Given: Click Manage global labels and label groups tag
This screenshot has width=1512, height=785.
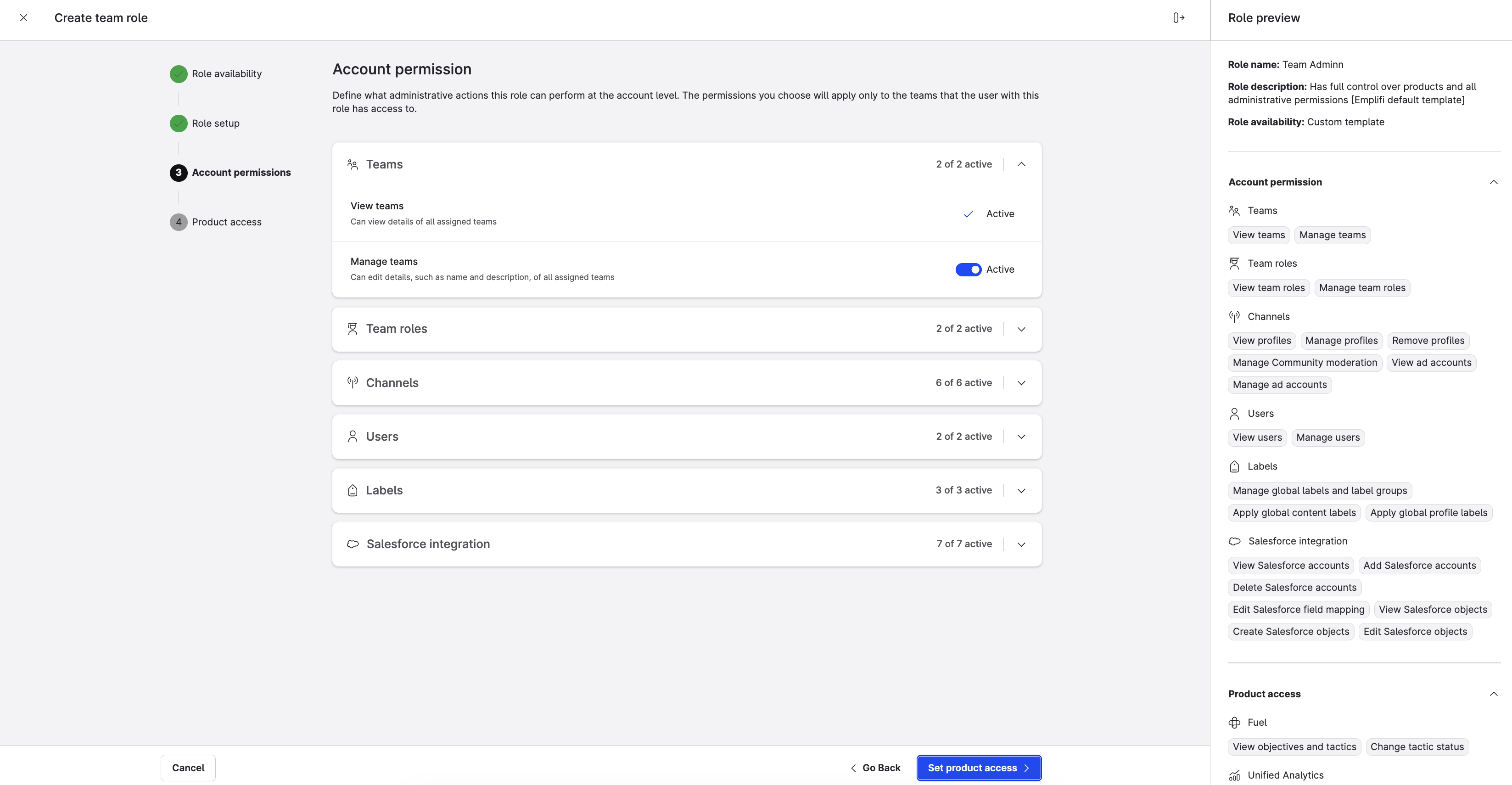Looking at the screenshot, I should pos(1320,491).
